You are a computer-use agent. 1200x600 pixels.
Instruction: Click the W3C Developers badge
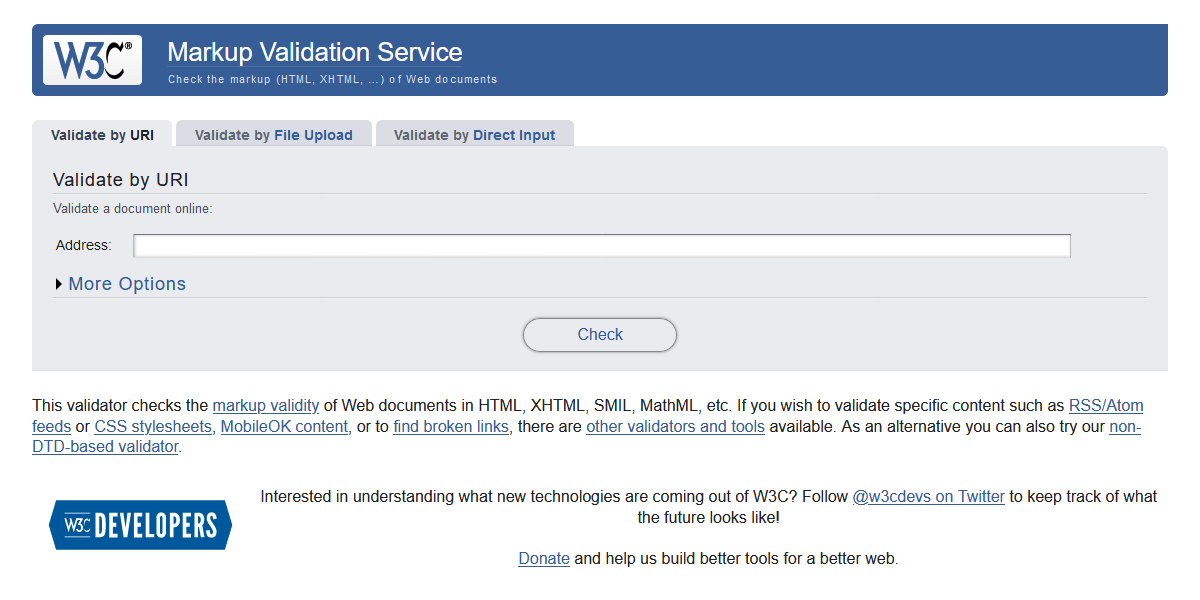tap(140, 524)
